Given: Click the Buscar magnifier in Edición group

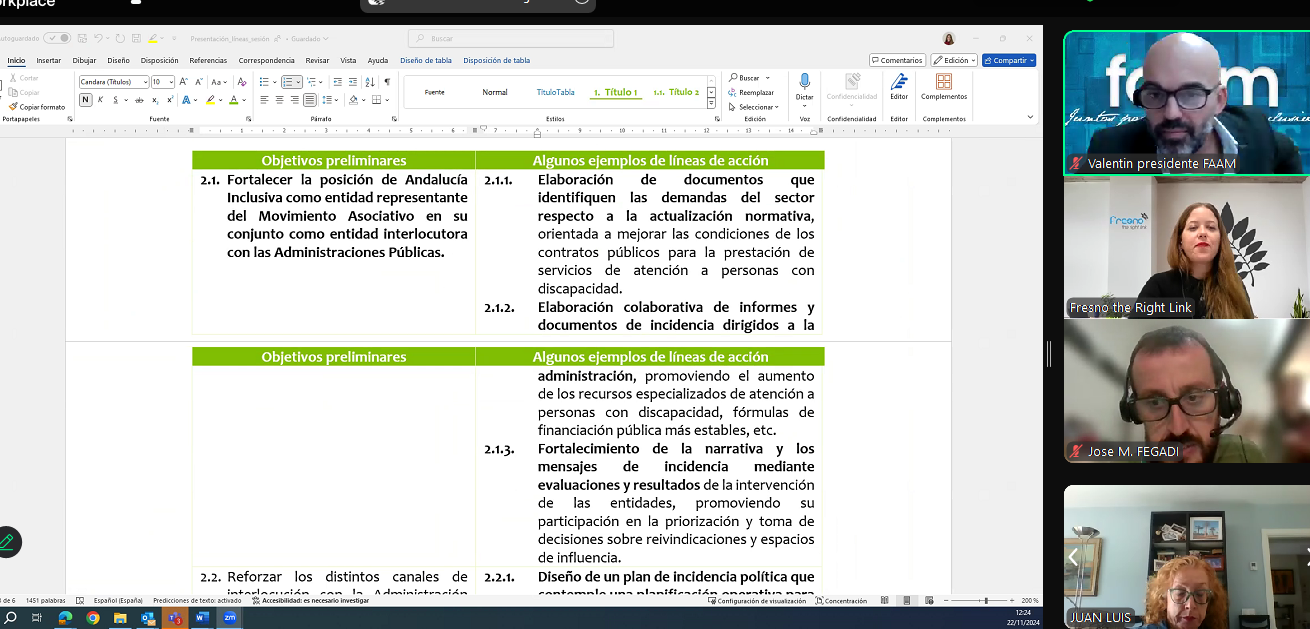Looking at the screenshot, I should click(733, 77).
